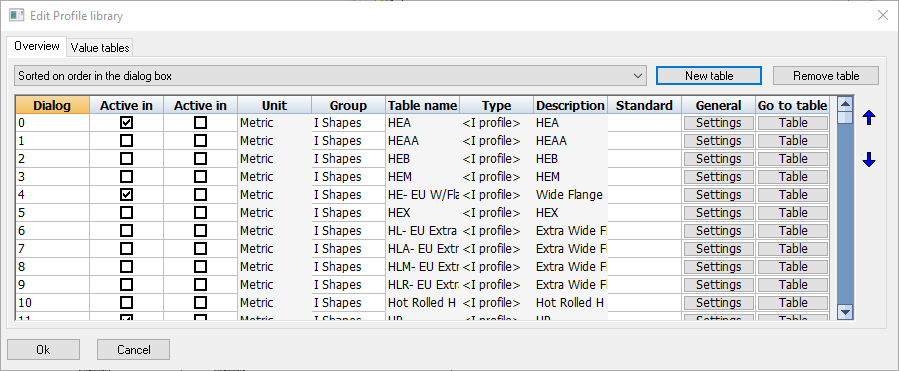Select the Overview tab

tap(37, 46)
